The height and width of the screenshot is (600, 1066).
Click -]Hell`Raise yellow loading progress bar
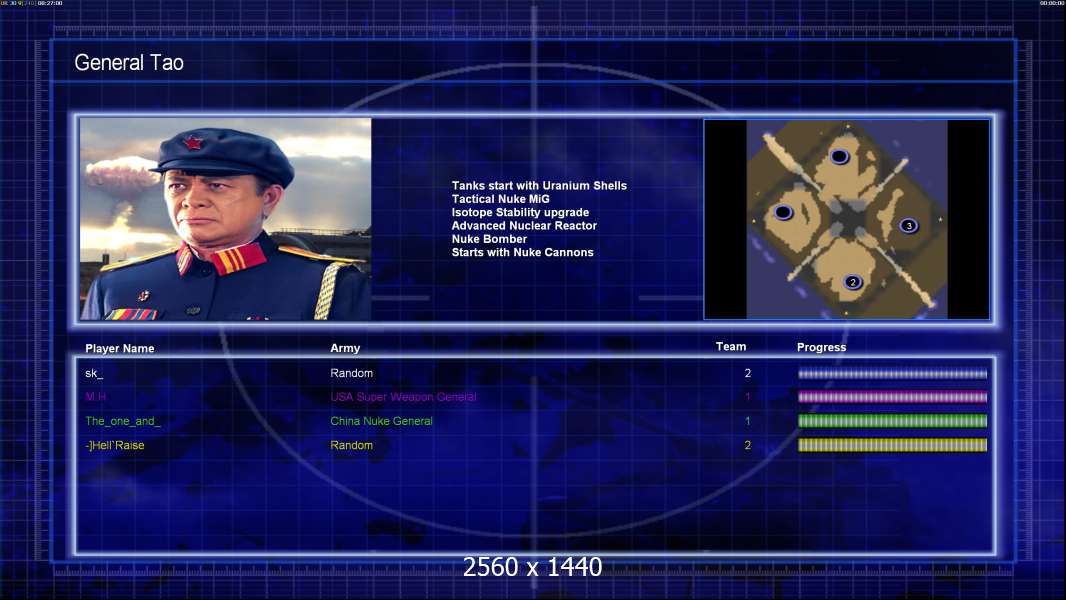(x=892, y=445)
